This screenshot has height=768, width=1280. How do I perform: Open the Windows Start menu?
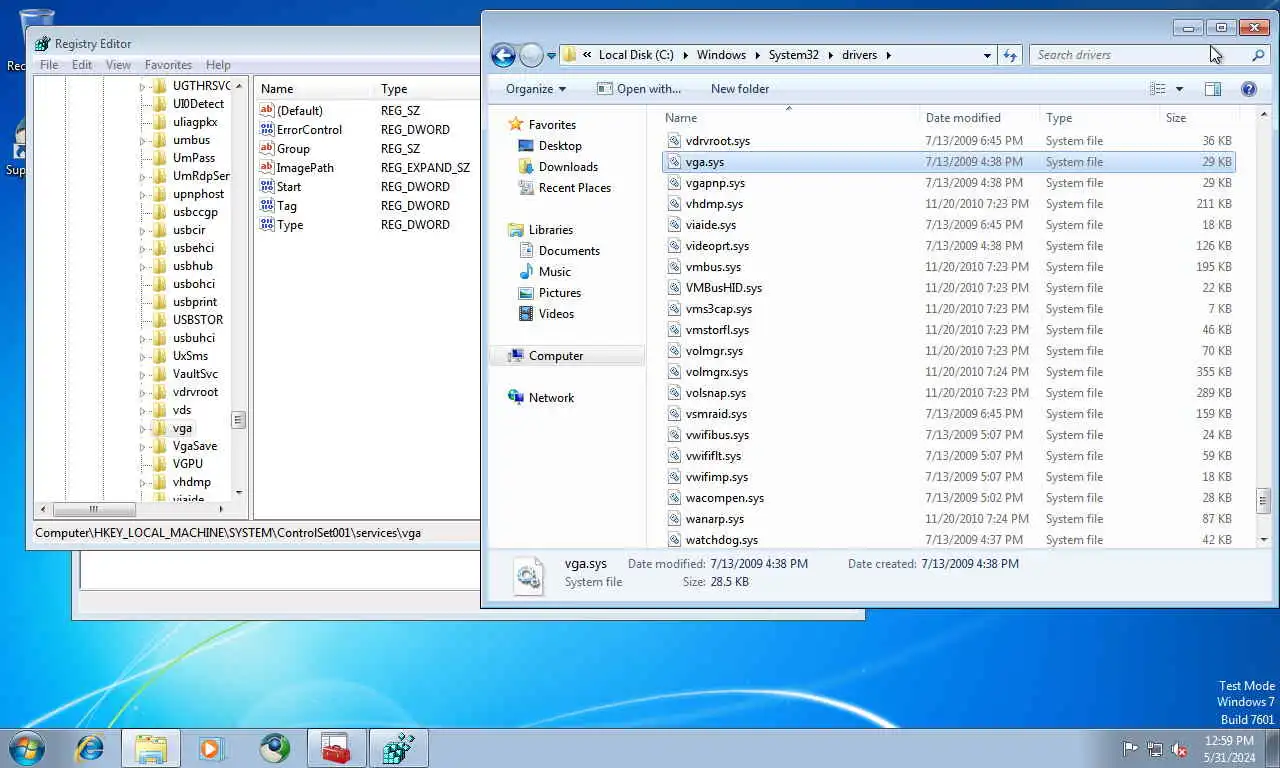pyautogui.click(x=27, y=748)
